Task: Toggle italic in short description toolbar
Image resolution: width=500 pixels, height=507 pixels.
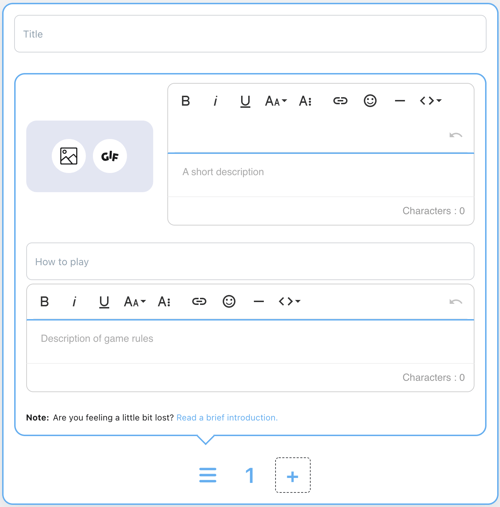Action: [215, 101]
